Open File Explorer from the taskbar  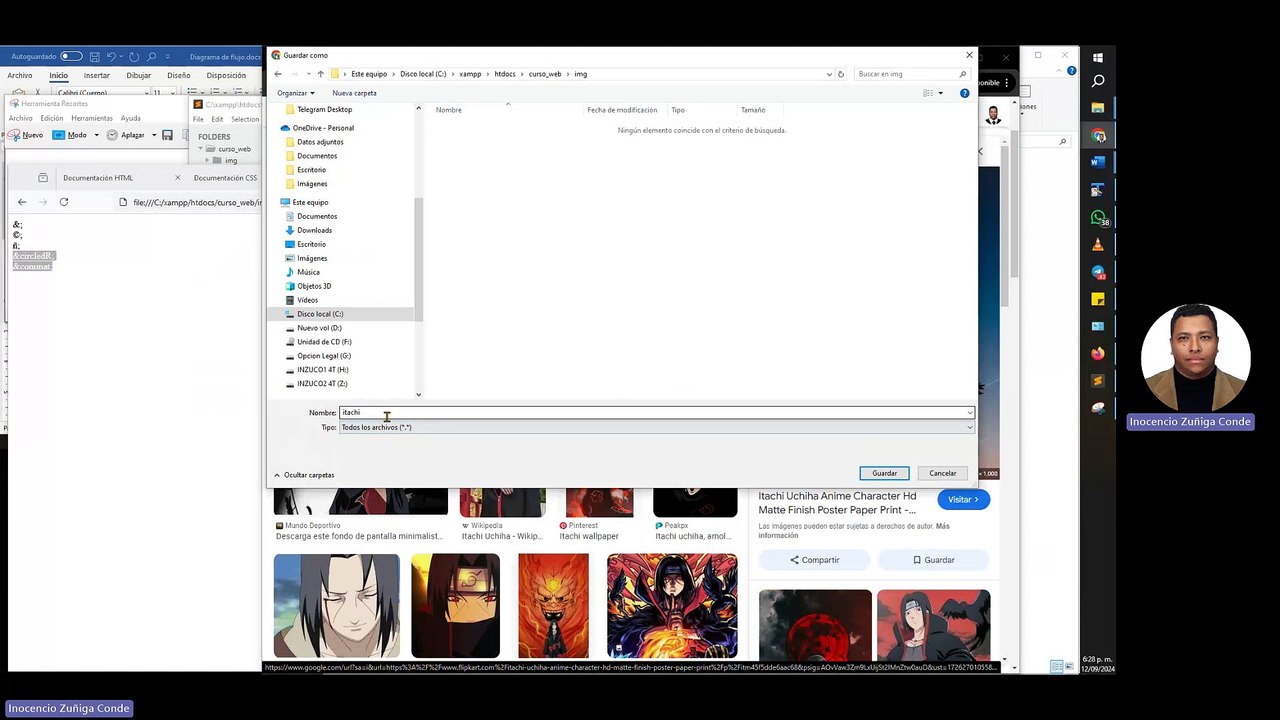1098,108
